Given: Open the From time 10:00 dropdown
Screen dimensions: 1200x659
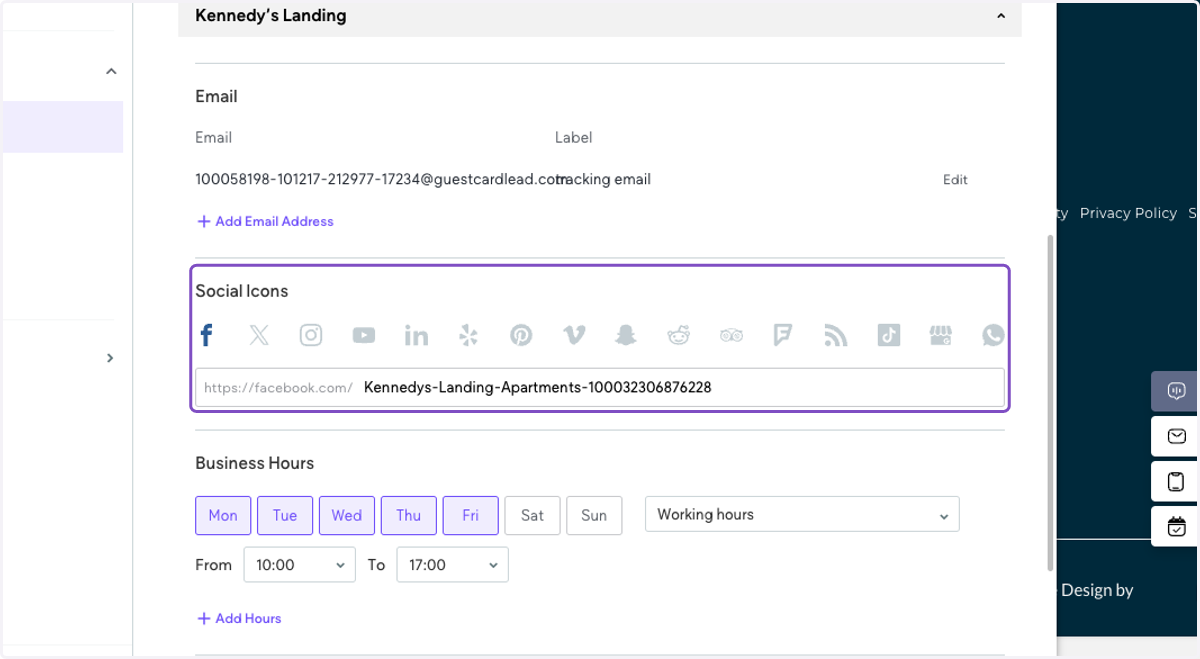Looking at the screenshot, I should coord(299,565).
